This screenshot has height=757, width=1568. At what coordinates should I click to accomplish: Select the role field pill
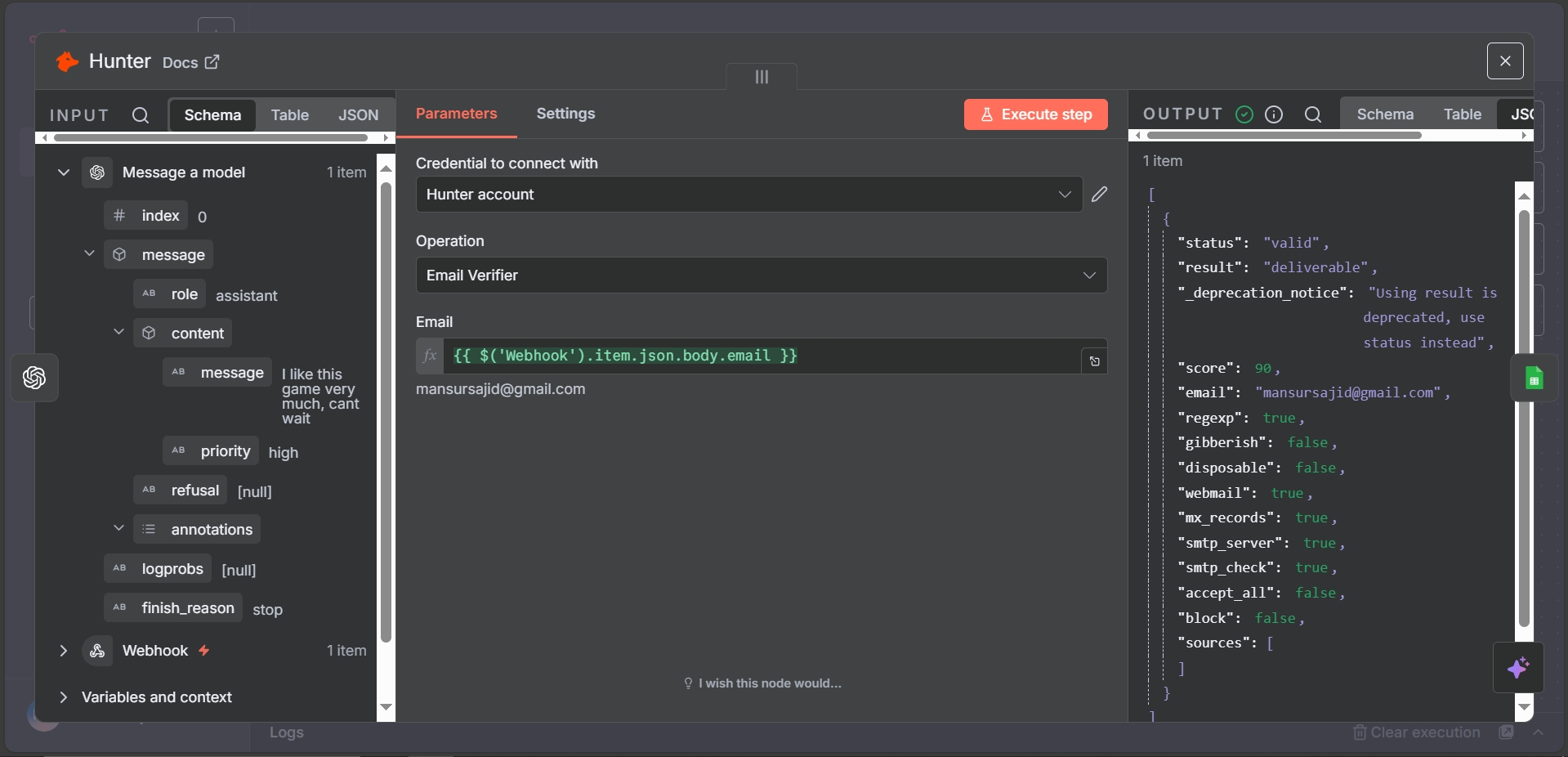point(170,294)
